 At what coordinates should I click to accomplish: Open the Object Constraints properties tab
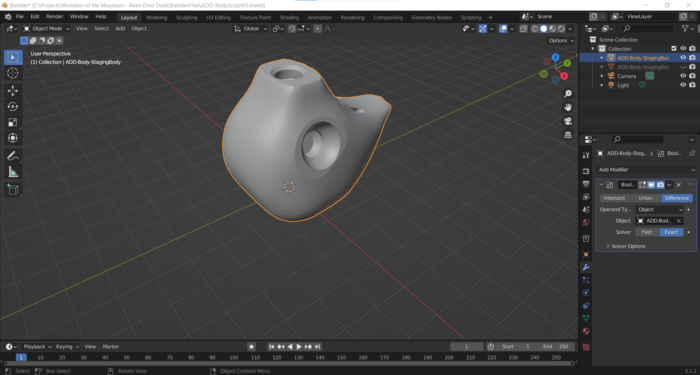[x=586, y=306]
